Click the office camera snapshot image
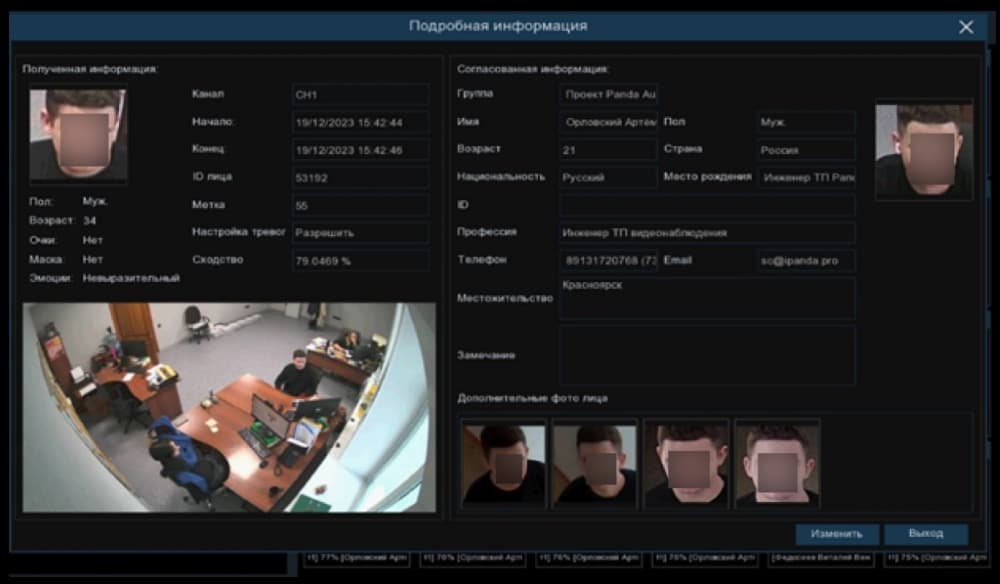The height and width of the screenshot is (584, 1000). pos(230,407)
